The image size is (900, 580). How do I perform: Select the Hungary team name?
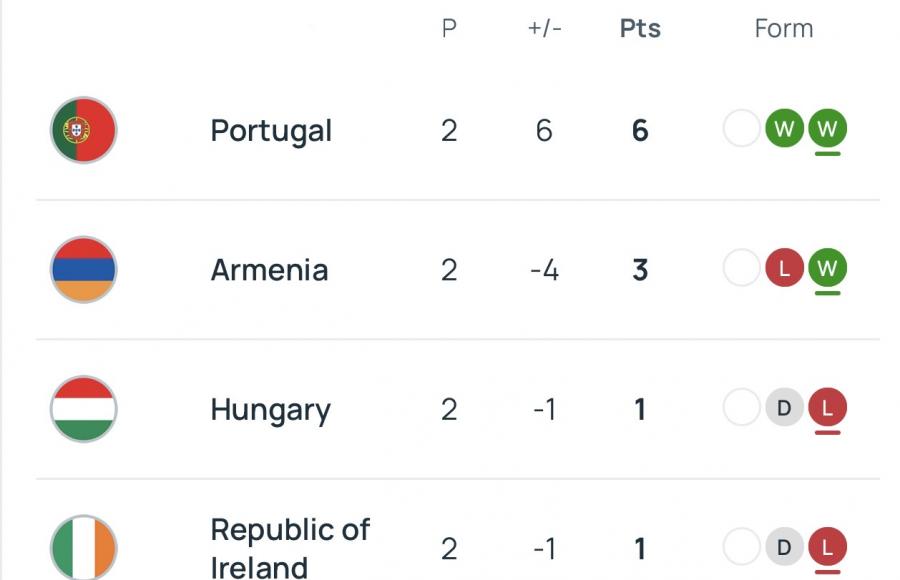click(270, 410)
